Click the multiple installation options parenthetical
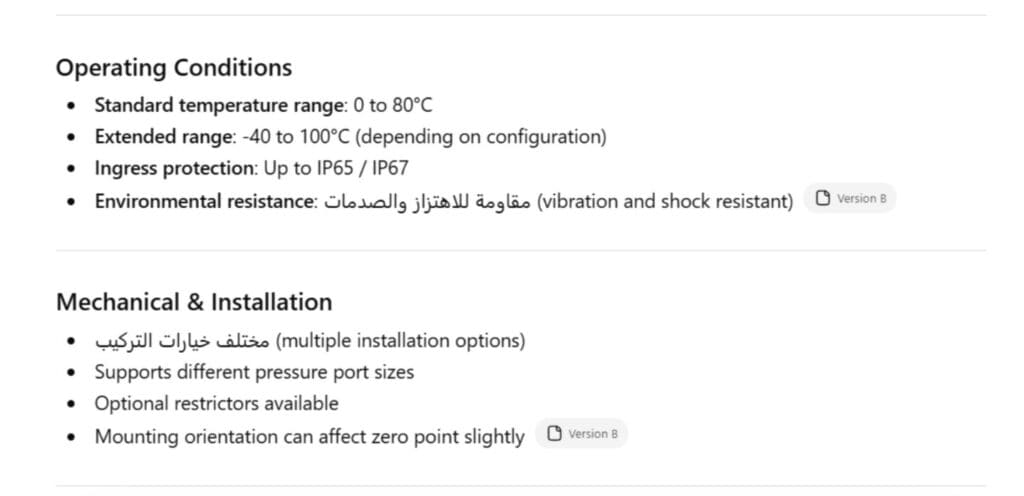 [400, 341]
